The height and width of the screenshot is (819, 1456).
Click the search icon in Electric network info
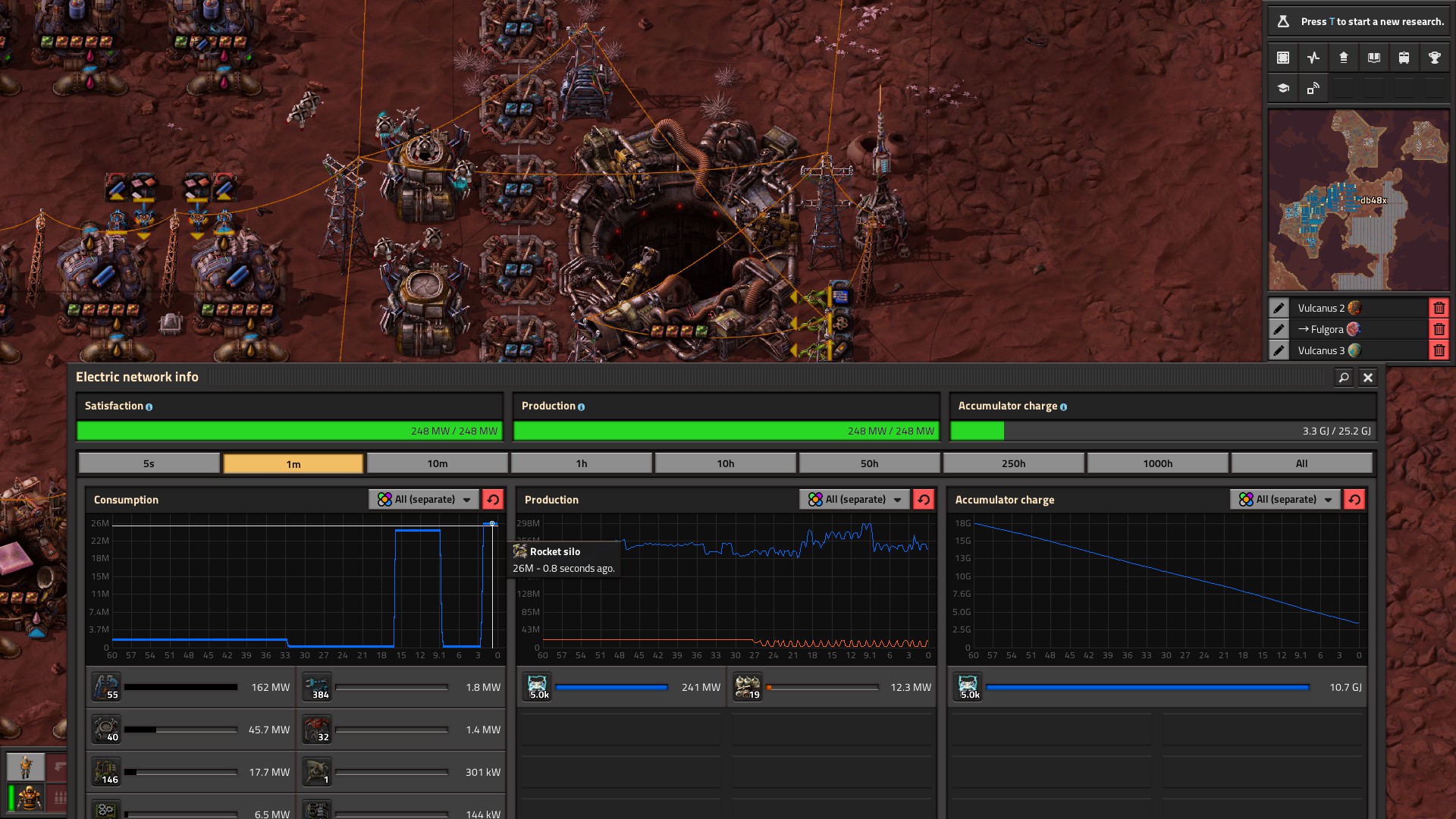pos(1343,378)
